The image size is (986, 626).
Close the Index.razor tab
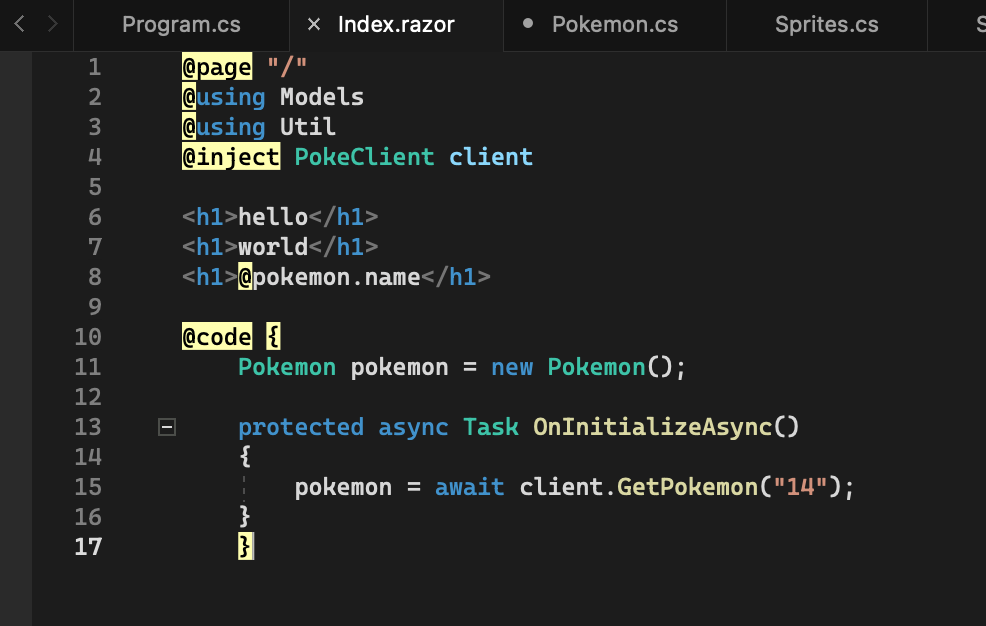[314, 25]
